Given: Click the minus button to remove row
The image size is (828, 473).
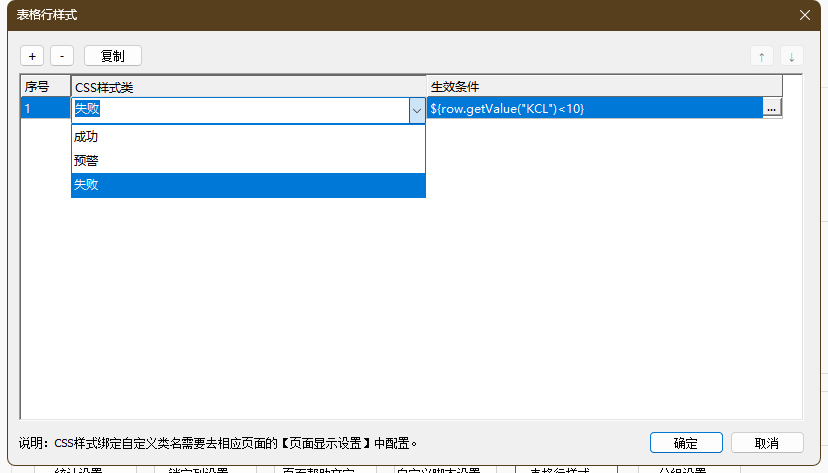Looking at the screenshot, I should coord(62,56).
